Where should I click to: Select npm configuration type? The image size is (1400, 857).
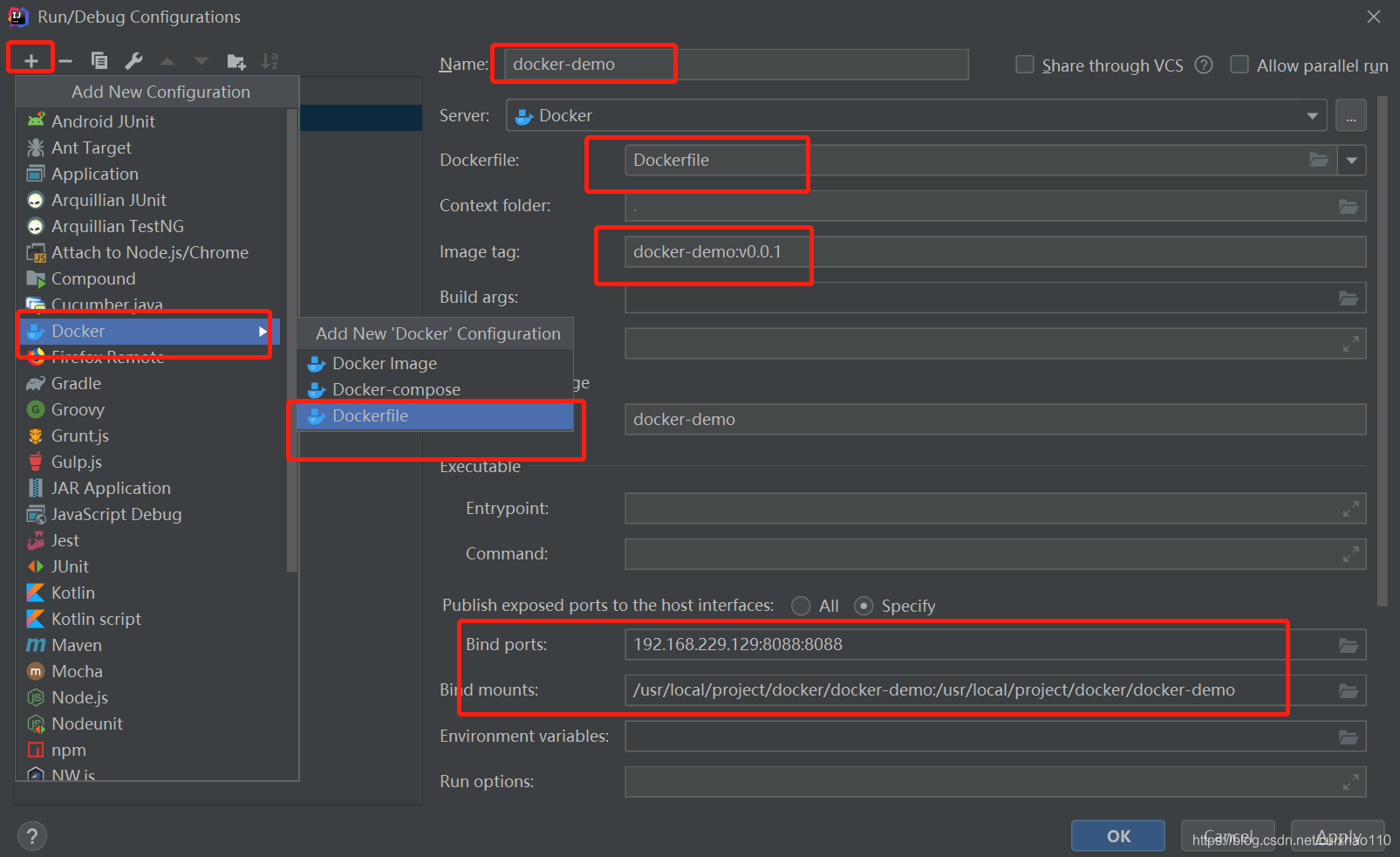point(153,750)
